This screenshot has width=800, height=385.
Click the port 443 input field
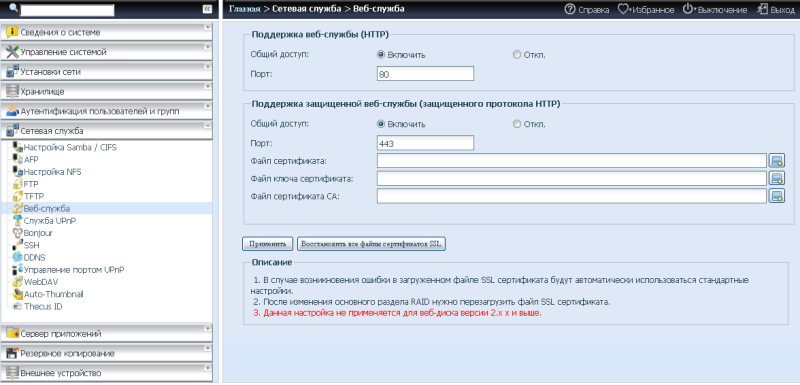pyautogui.click(x=426, y=143)
